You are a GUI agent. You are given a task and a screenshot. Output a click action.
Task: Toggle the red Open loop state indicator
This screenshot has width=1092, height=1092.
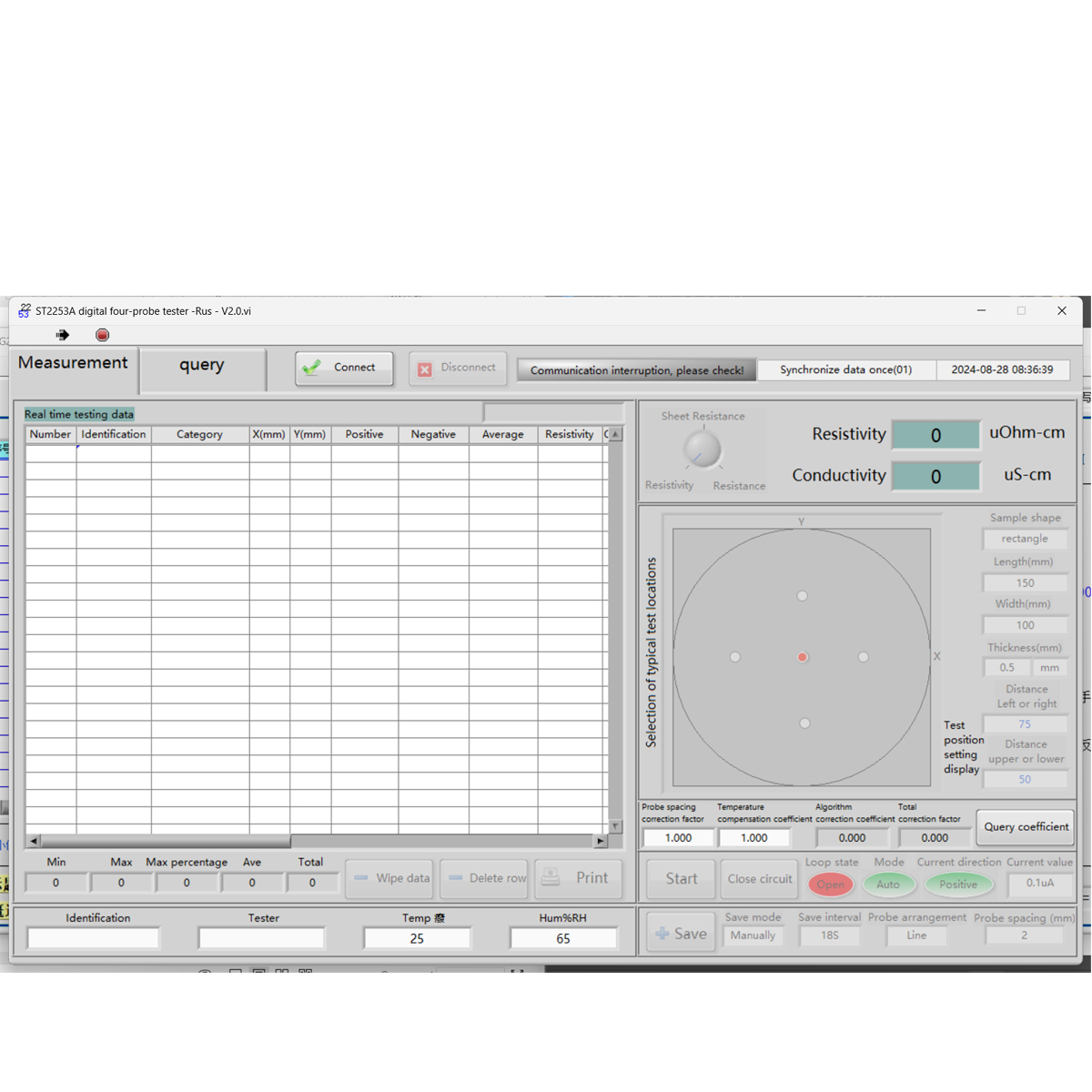coord(830,884)
